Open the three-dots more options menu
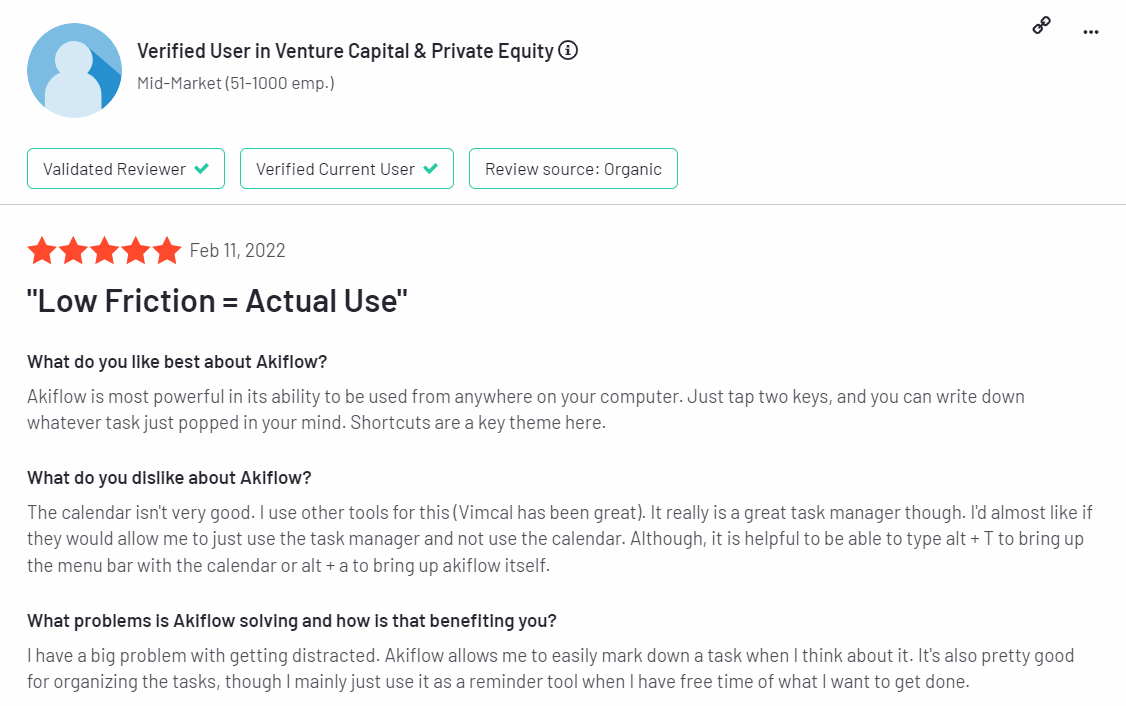Image resolution: width=1126 pixels, height=706 pixels. 1091,32
